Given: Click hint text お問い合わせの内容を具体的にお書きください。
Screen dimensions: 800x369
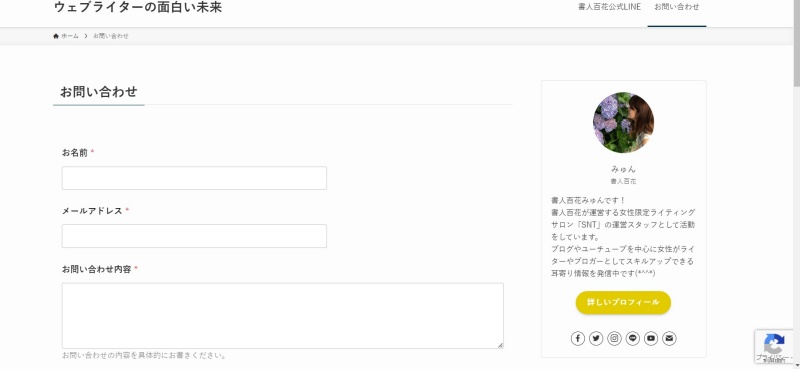Looking at the screenshot, I should click(x=144, y=355).
